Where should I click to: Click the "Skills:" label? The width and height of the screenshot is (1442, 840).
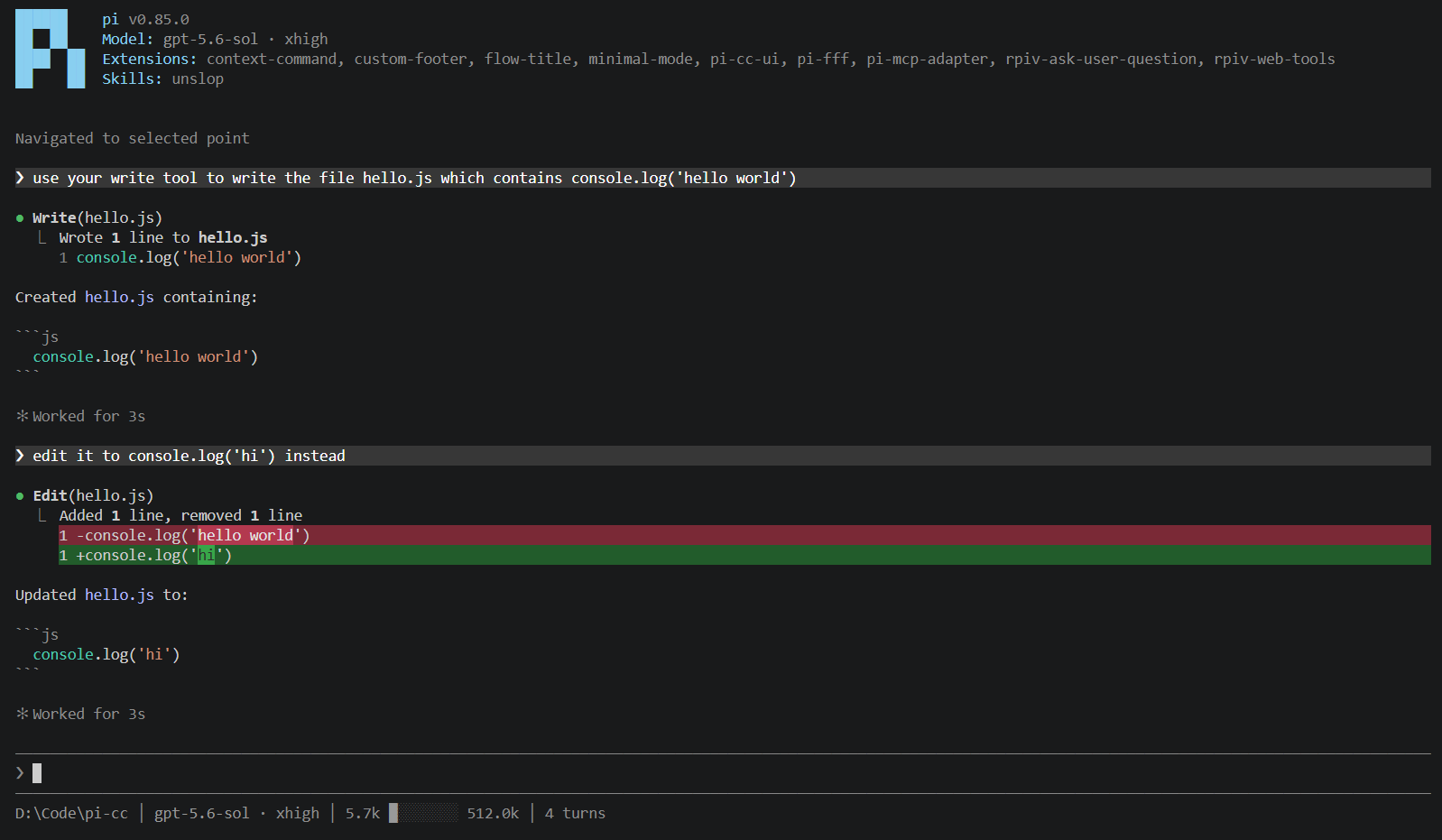point(133,78)
